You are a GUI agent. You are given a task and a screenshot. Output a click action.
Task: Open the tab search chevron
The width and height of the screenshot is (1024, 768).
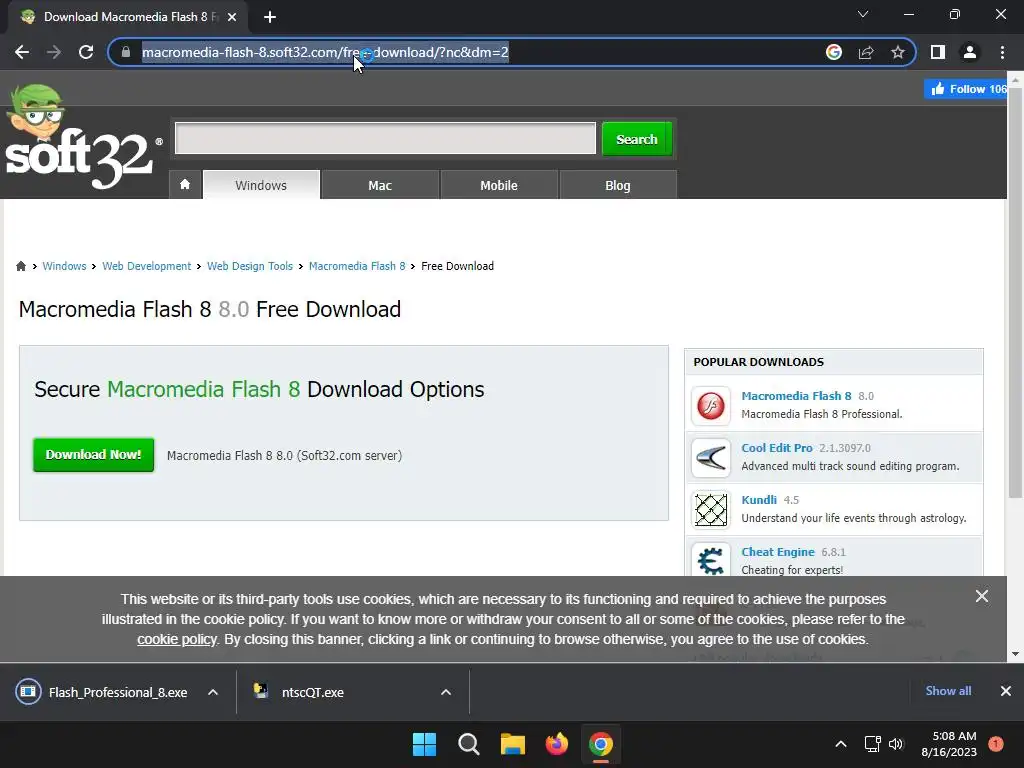[x=863, y=14]
